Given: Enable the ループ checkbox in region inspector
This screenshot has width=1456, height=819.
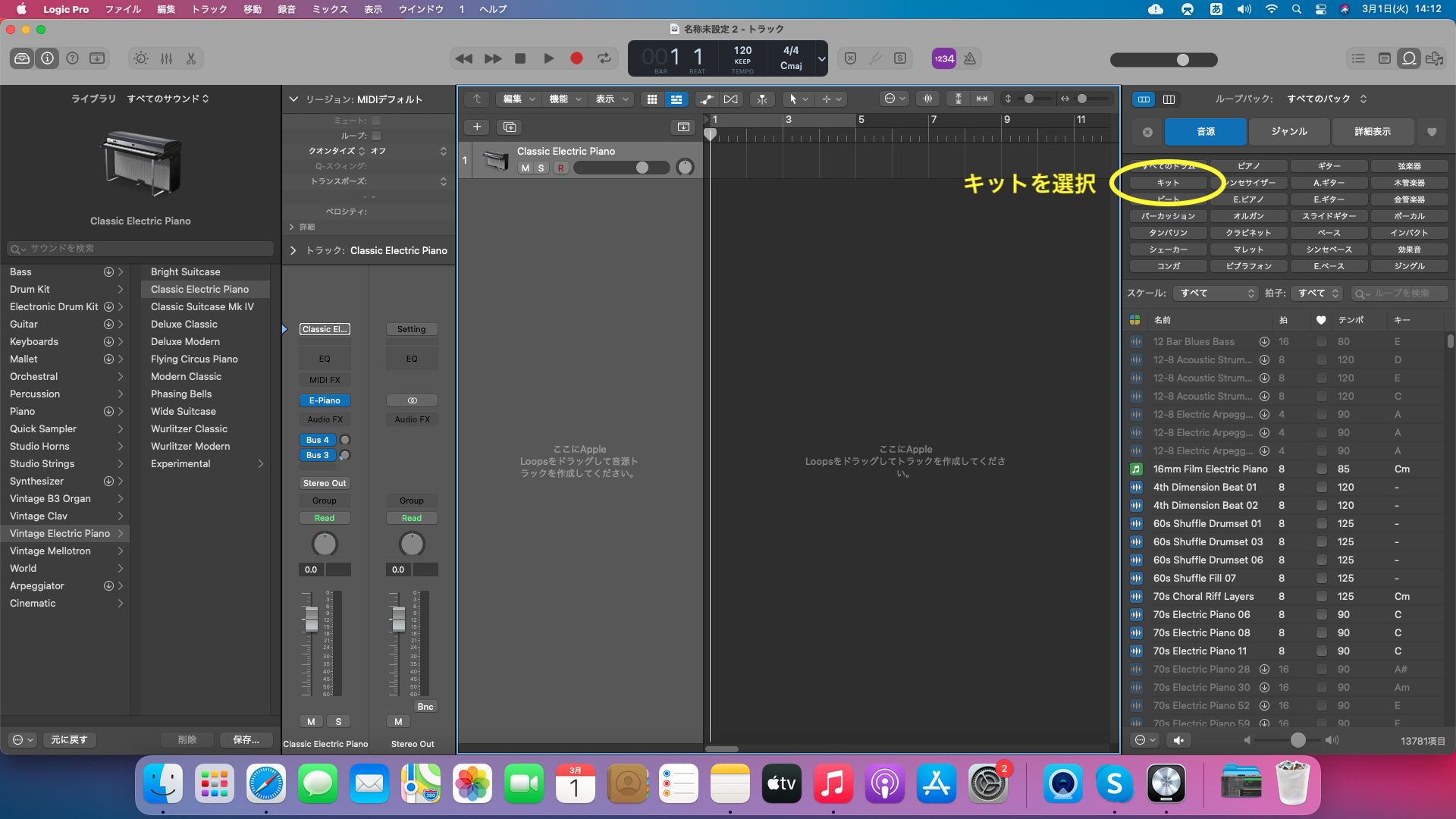Looking at the screenshot, I should pos(376,136).
